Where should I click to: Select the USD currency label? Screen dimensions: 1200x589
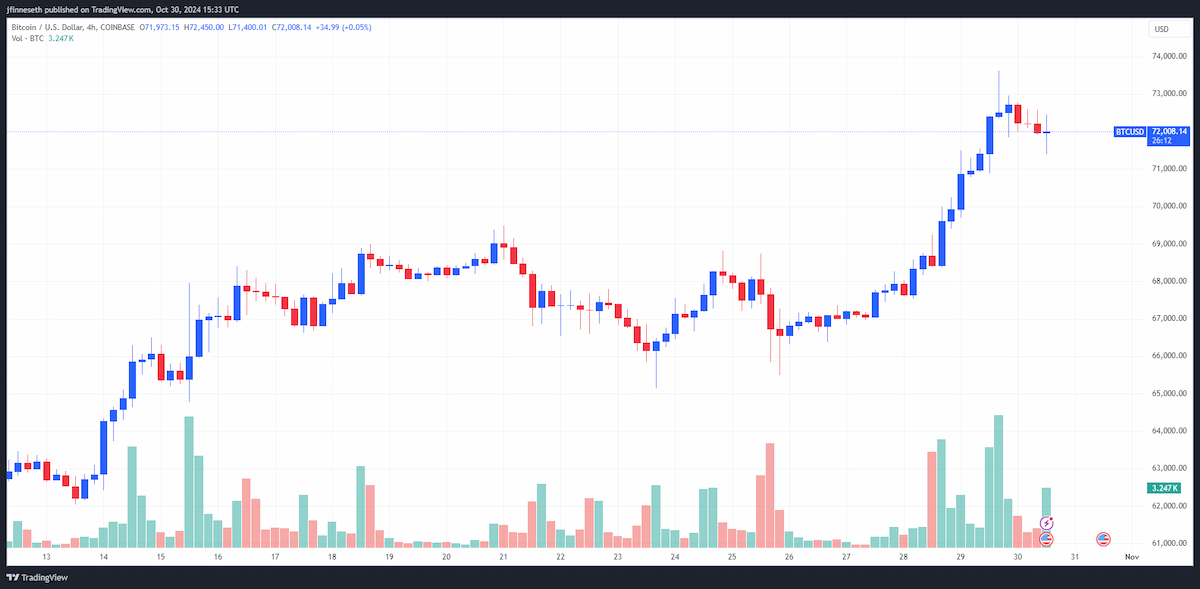pyautogui.click(x=1162, y=29)
